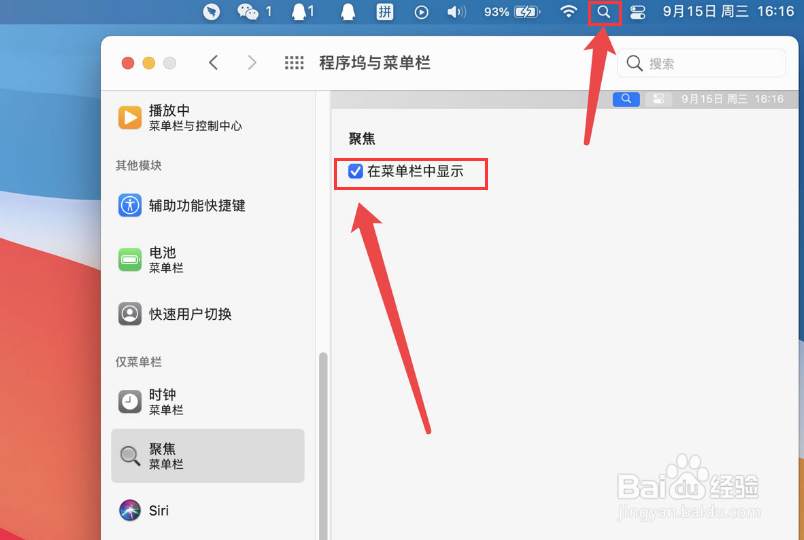Click the 其他模块 section label

[x=138, y=165]
